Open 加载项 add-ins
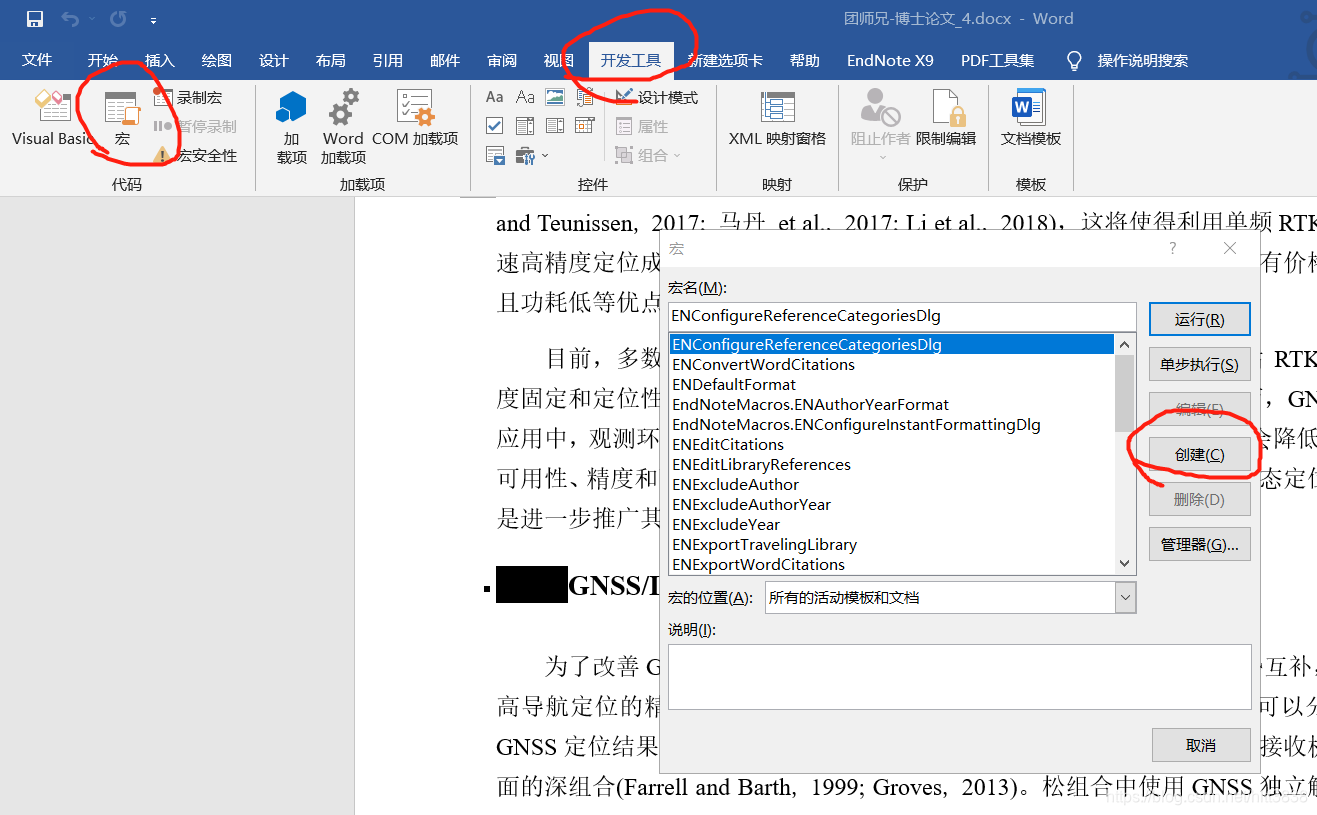 292,127
